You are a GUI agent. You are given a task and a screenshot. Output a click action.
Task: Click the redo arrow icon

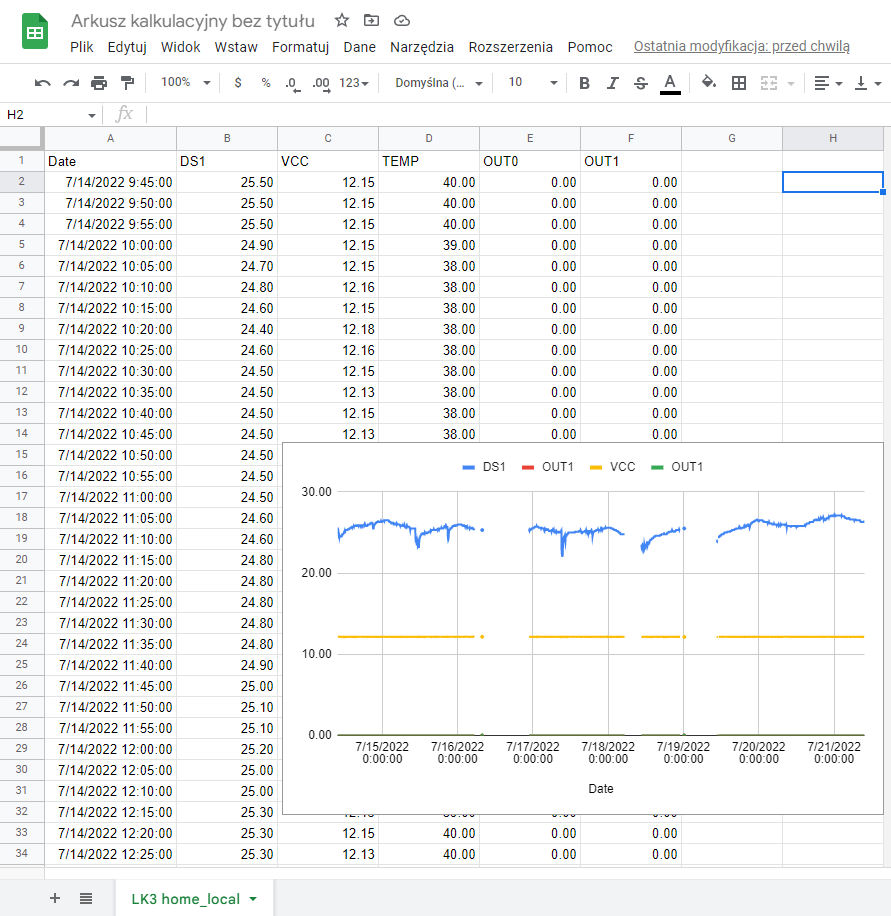[x=71, y=83]
